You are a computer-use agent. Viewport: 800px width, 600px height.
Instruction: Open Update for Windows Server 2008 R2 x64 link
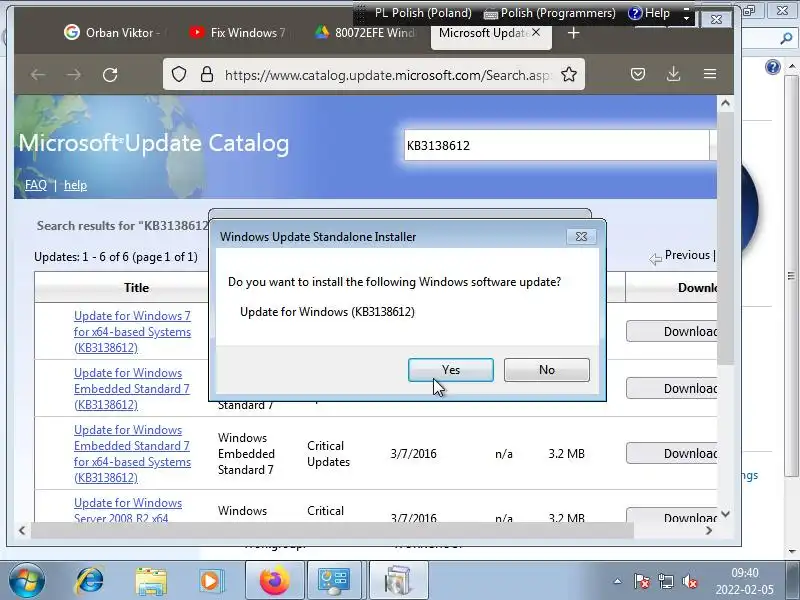(128, 510)
